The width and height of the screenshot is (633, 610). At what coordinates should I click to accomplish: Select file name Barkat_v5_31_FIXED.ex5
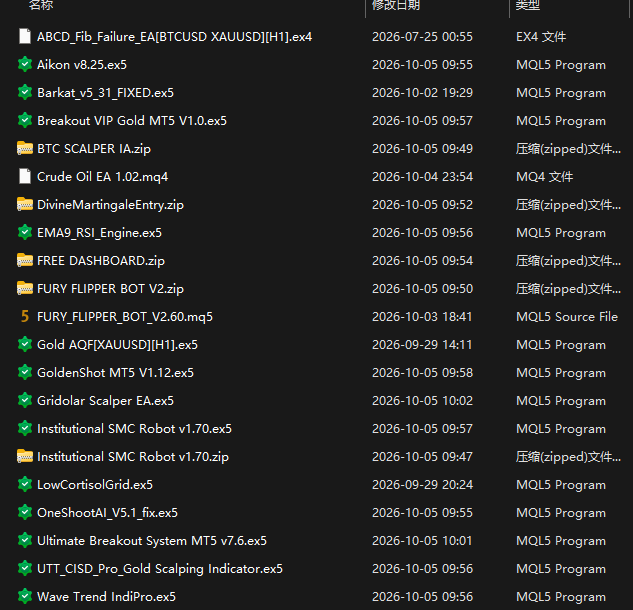tap(105, 93)
